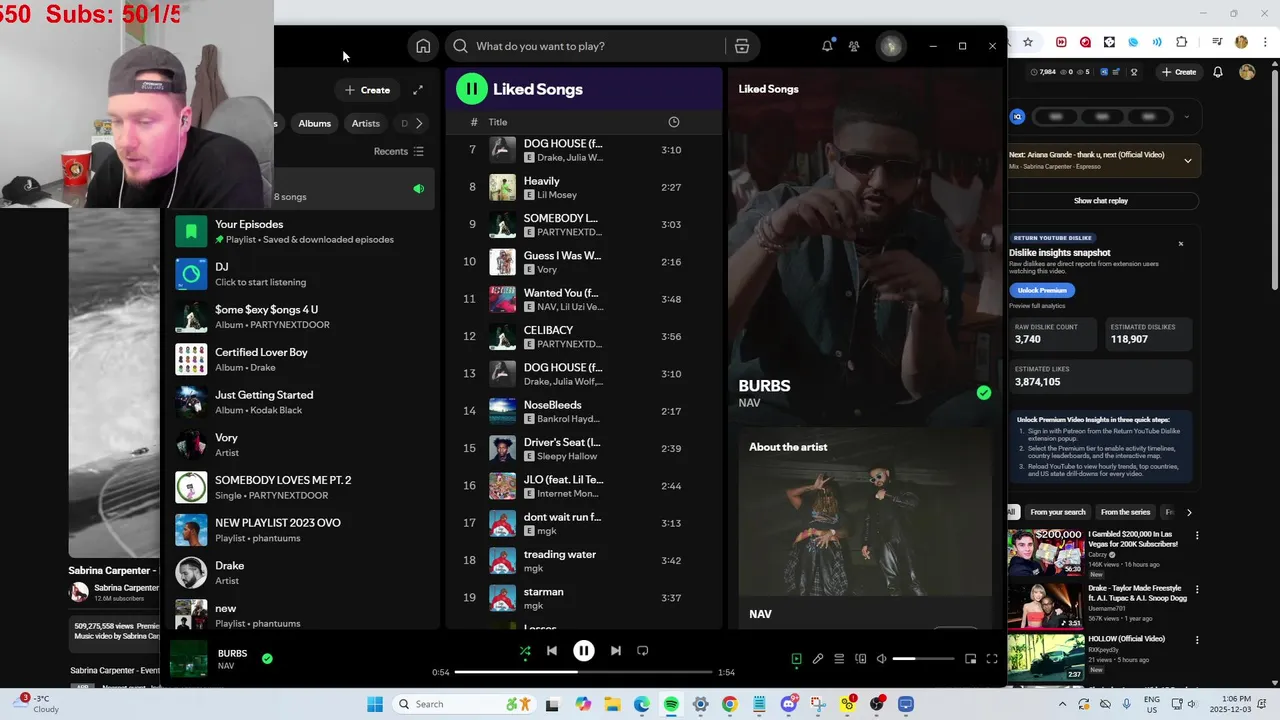
Task: Select track 12 CELIBACY by PARTYNEXTDOOR
Action: (x=583, y=337)
